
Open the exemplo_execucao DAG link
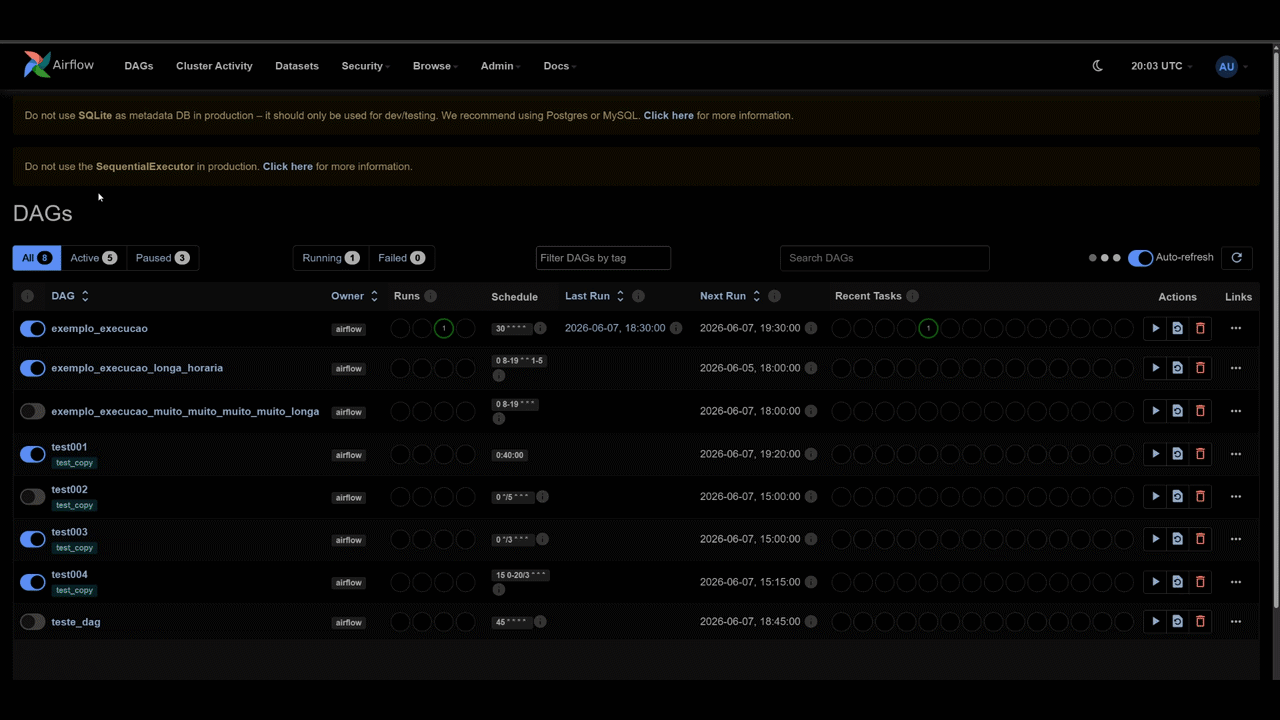[x=100, y=328]
